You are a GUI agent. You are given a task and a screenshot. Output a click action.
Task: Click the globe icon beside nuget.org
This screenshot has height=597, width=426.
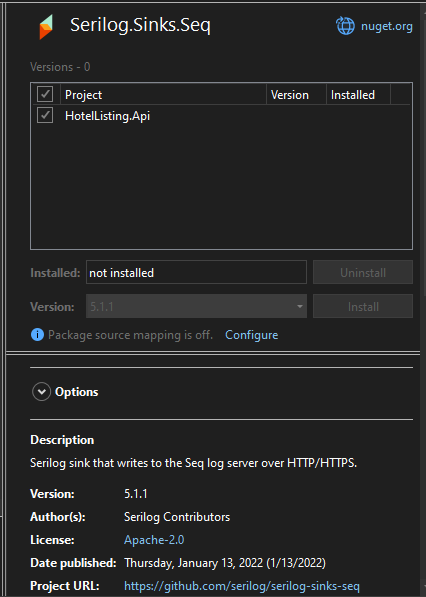click(x=345, y=26)
